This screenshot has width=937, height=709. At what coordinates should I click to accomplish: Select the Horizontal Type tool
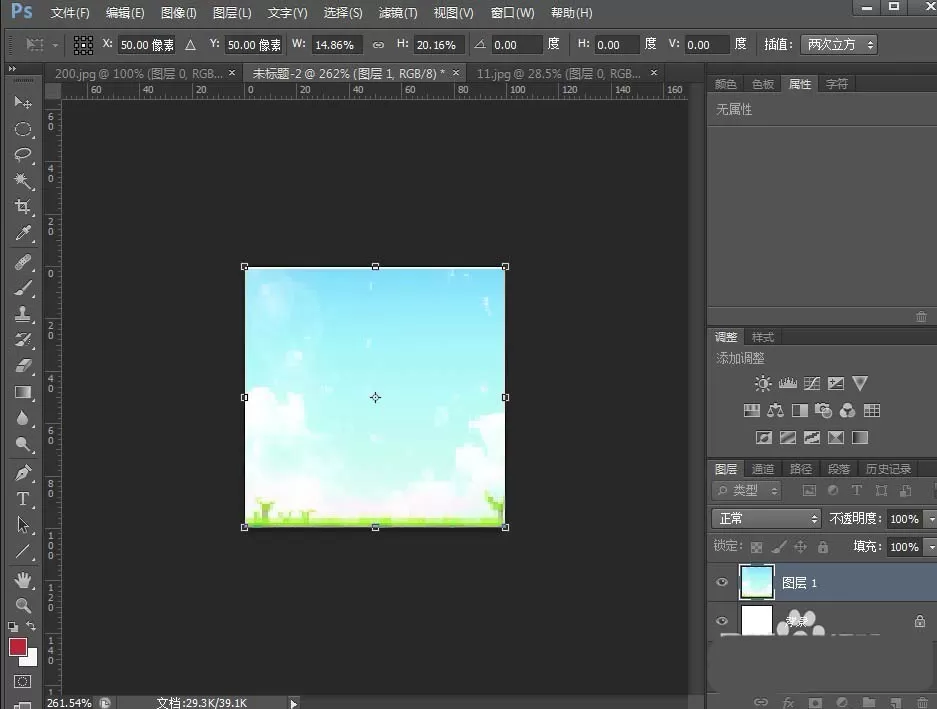pos(23,499)
